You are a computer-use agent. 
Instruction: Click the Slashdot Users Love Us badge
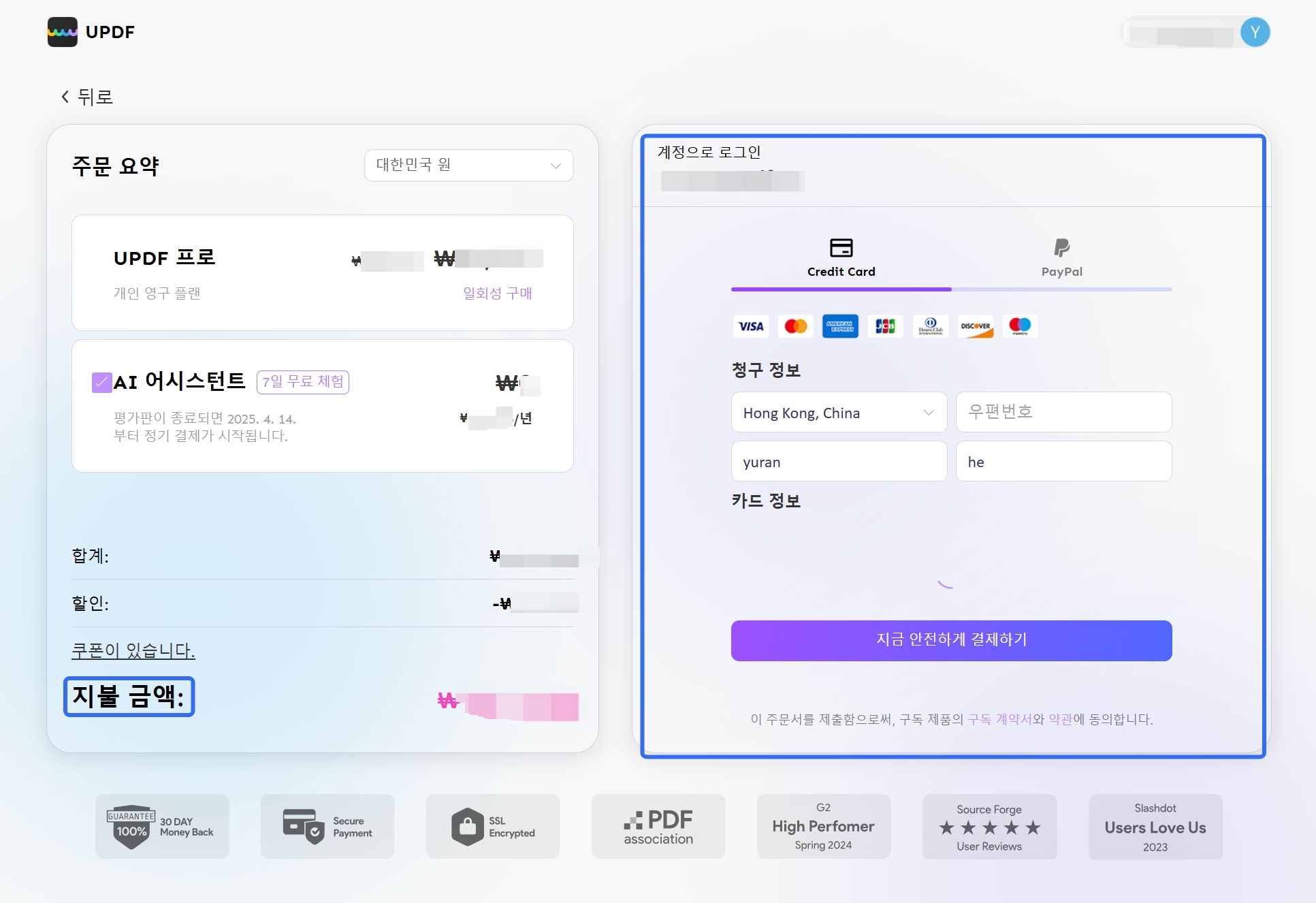pos(1155,826)
